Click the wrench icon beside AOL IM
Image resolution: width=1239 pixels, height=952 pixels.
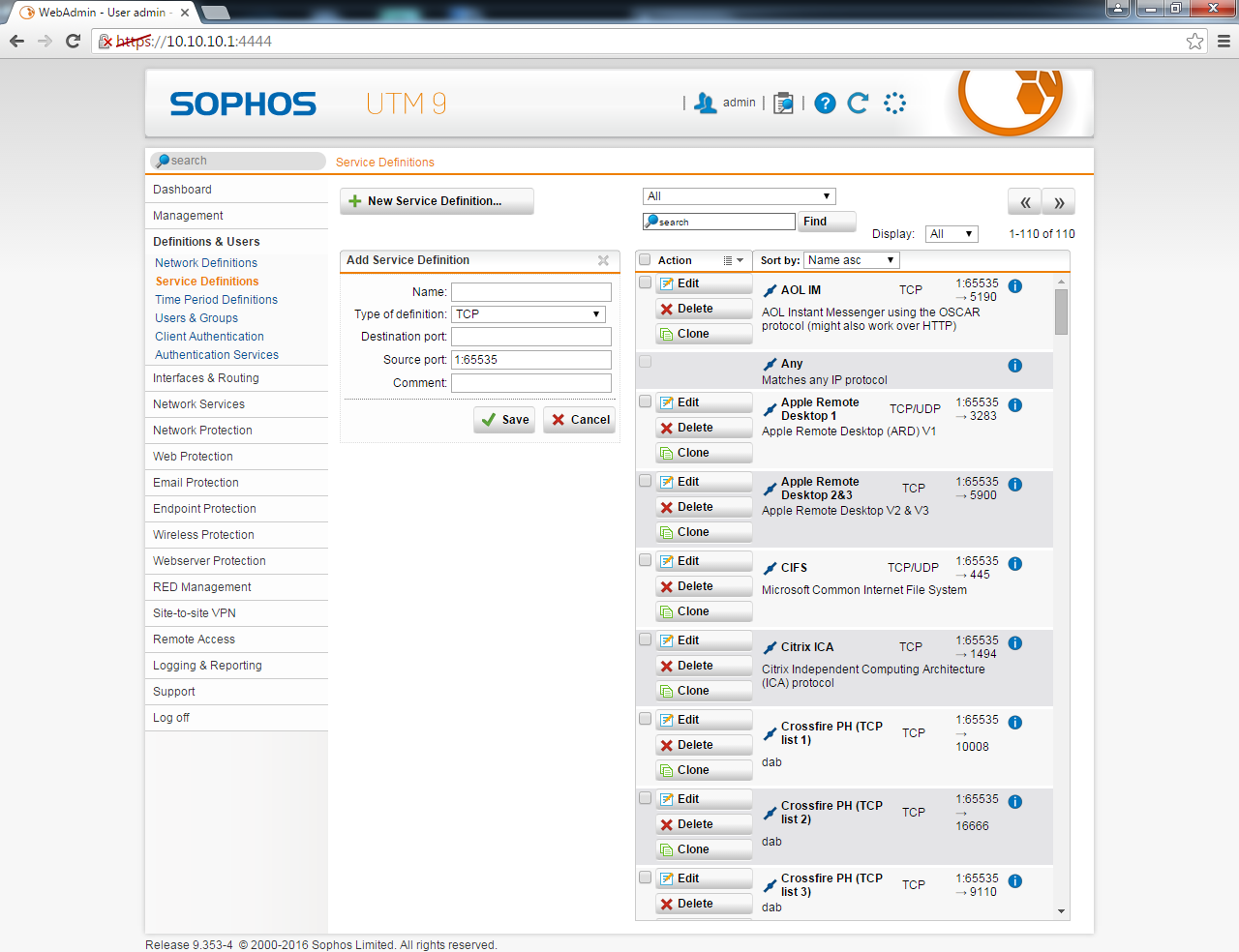pyautogui.click(x=771, y=290)
